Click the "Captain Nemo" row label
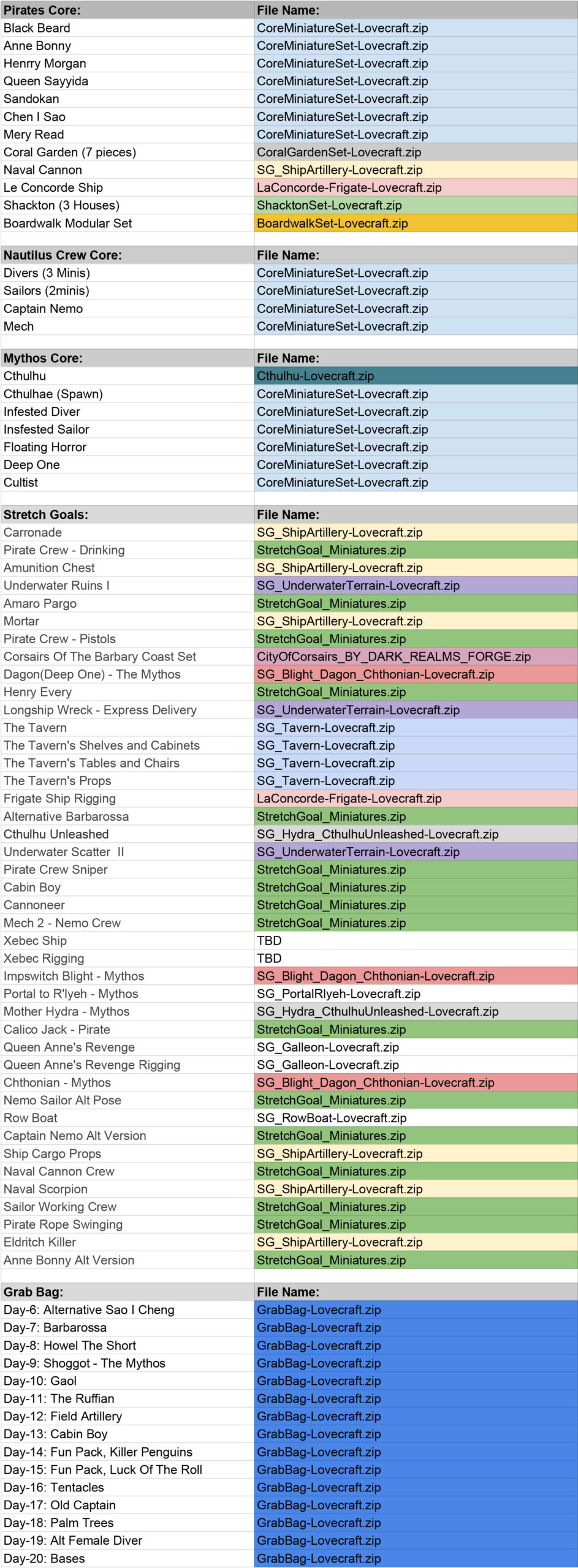The width and height of the screenshot is (578, 1568). (127, 309)
